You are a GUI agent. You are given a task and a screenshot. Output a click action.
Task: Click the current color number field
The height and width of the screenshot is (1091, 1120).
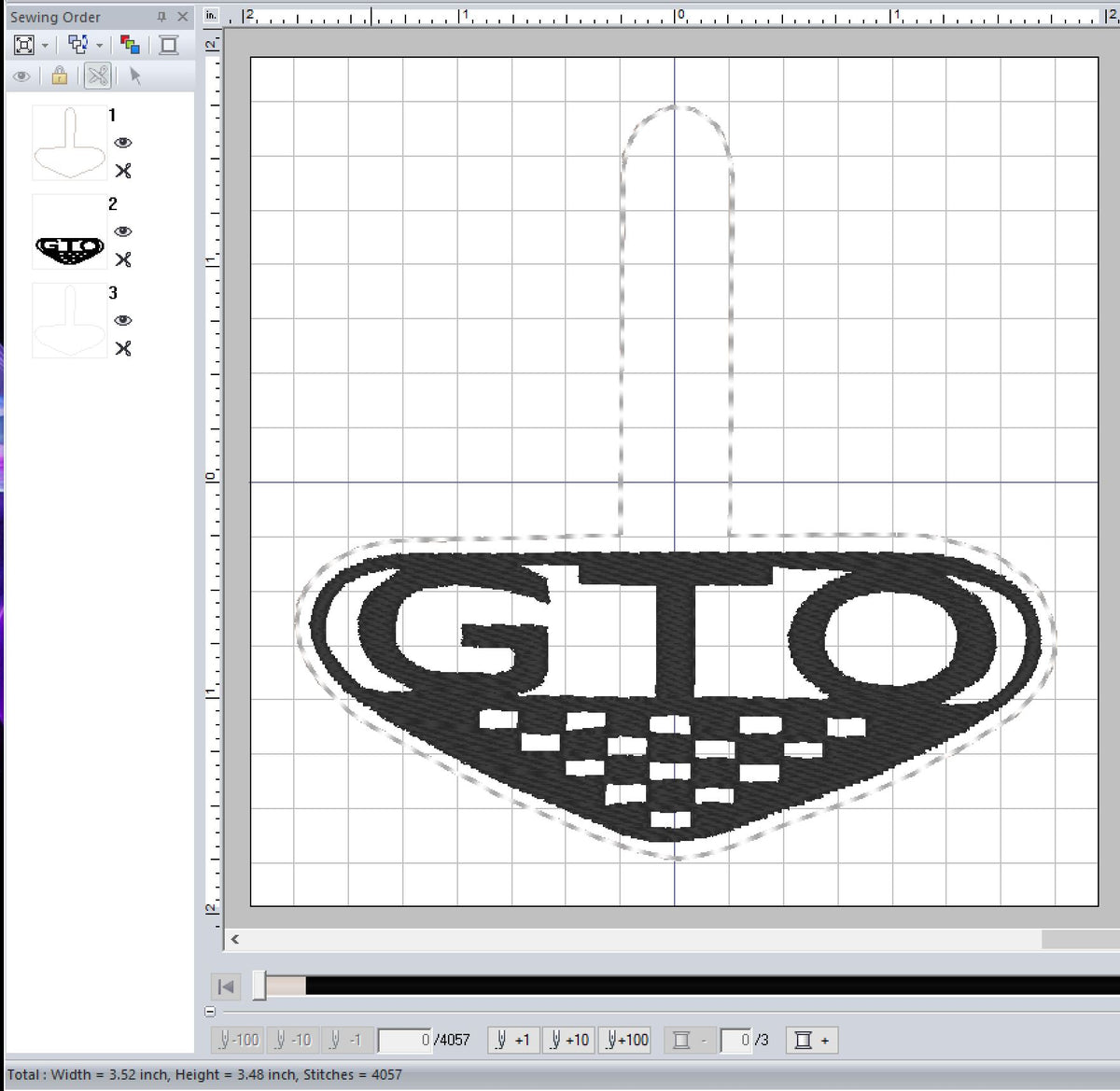(x=736, y=1040)
